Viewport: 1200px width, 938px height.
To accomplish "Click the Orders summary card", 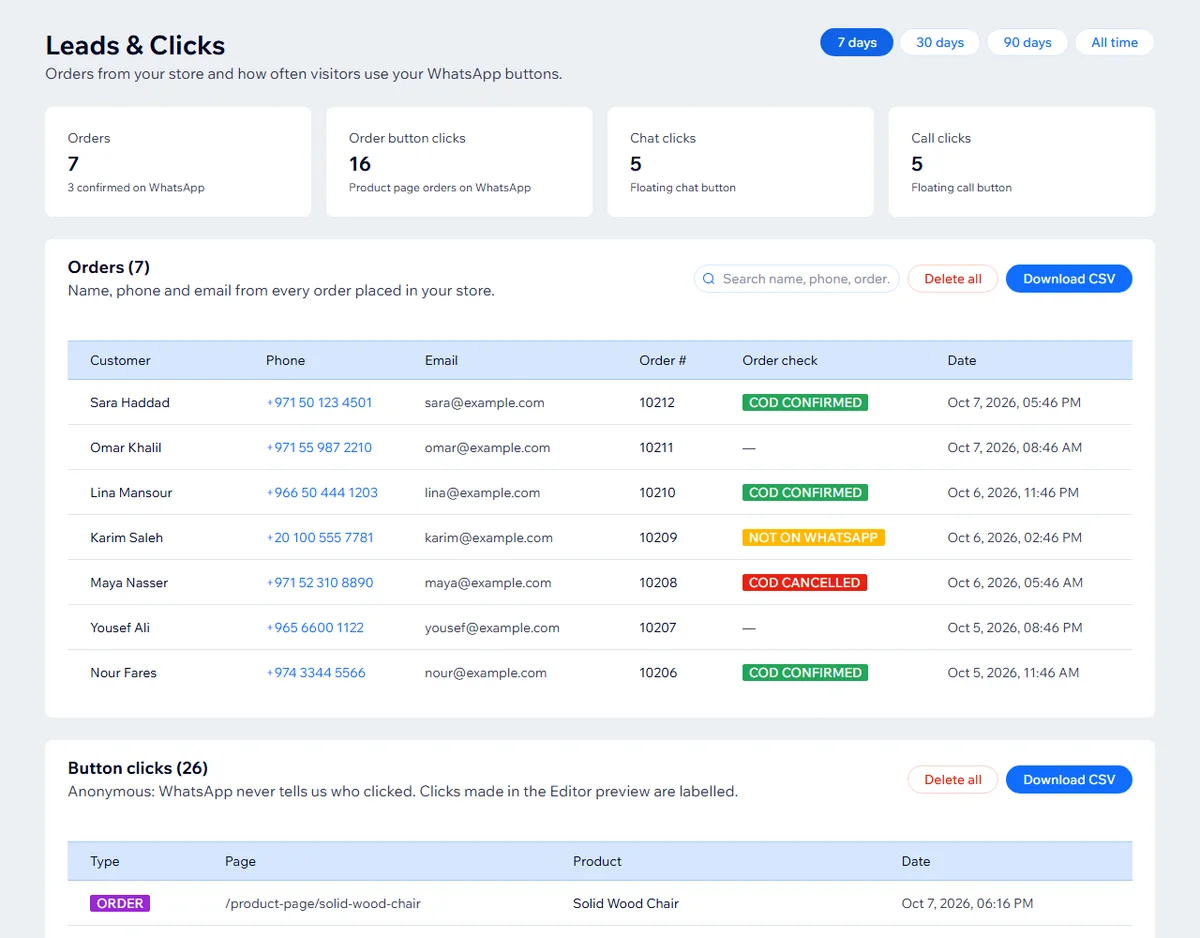I will pos(178,162).
